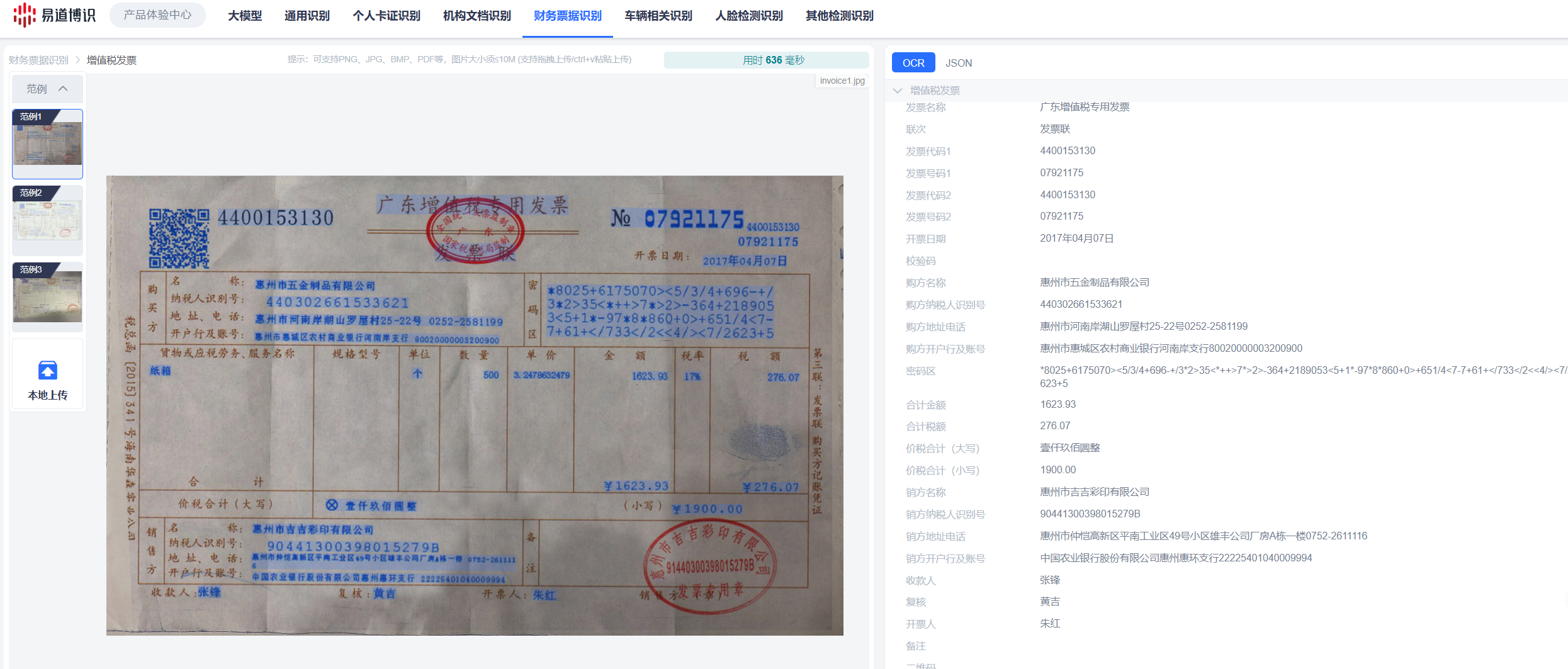1568x669 pixels.
Task: Open the 通用识别 menu
Action: (x=307, y=16)
